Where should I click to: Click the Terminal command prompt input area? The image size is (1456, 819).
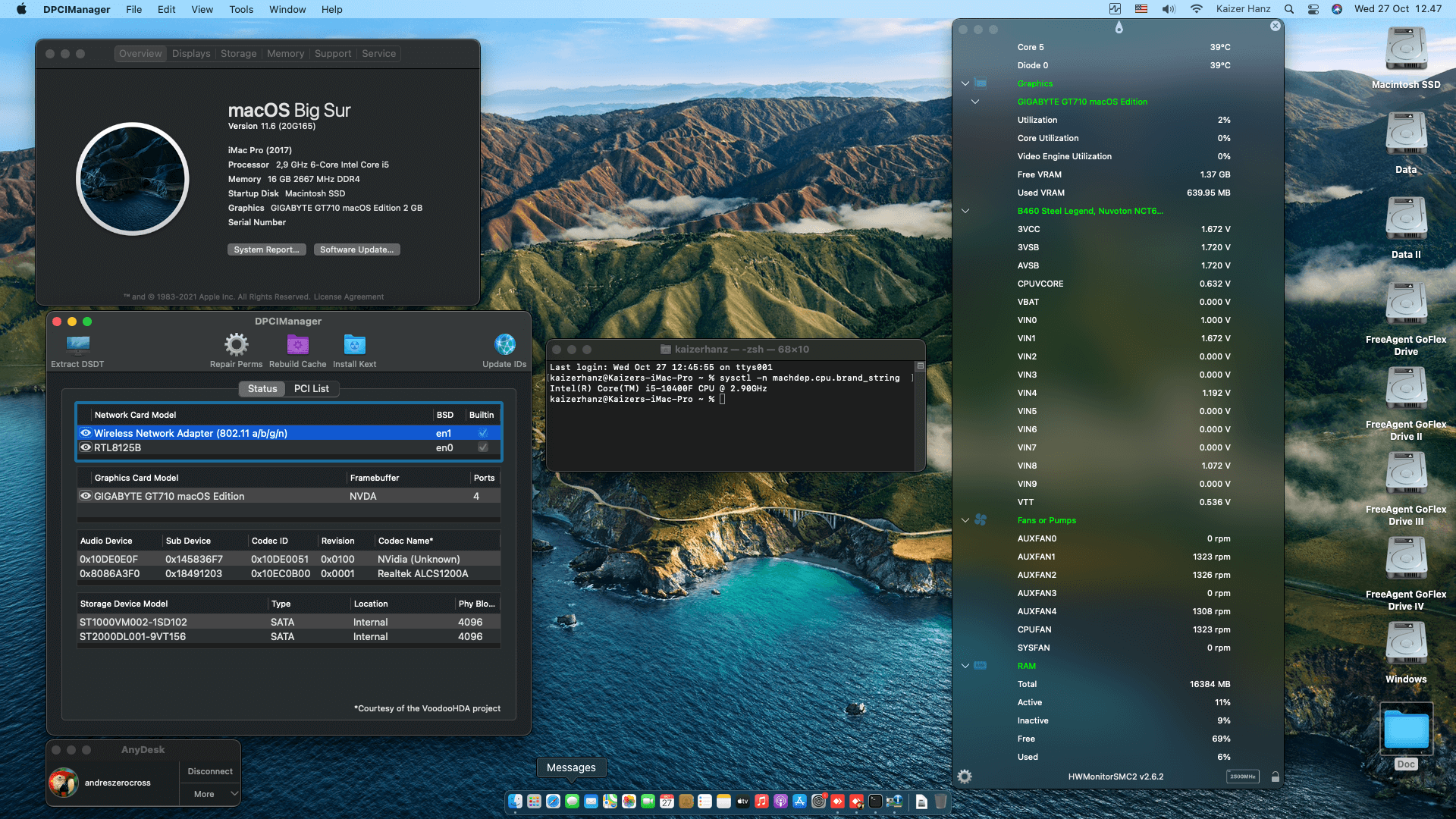(723, 399)
